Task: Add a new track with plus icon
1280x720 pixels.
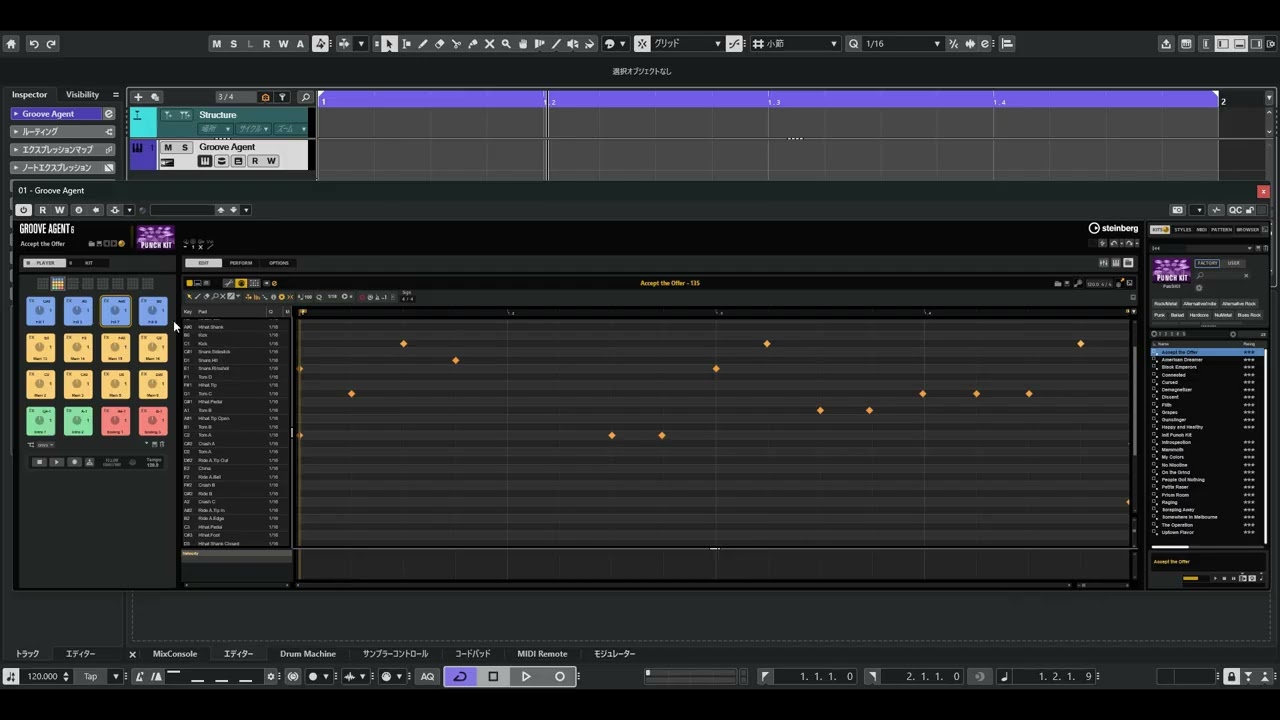Action: [x=138, y=97]
